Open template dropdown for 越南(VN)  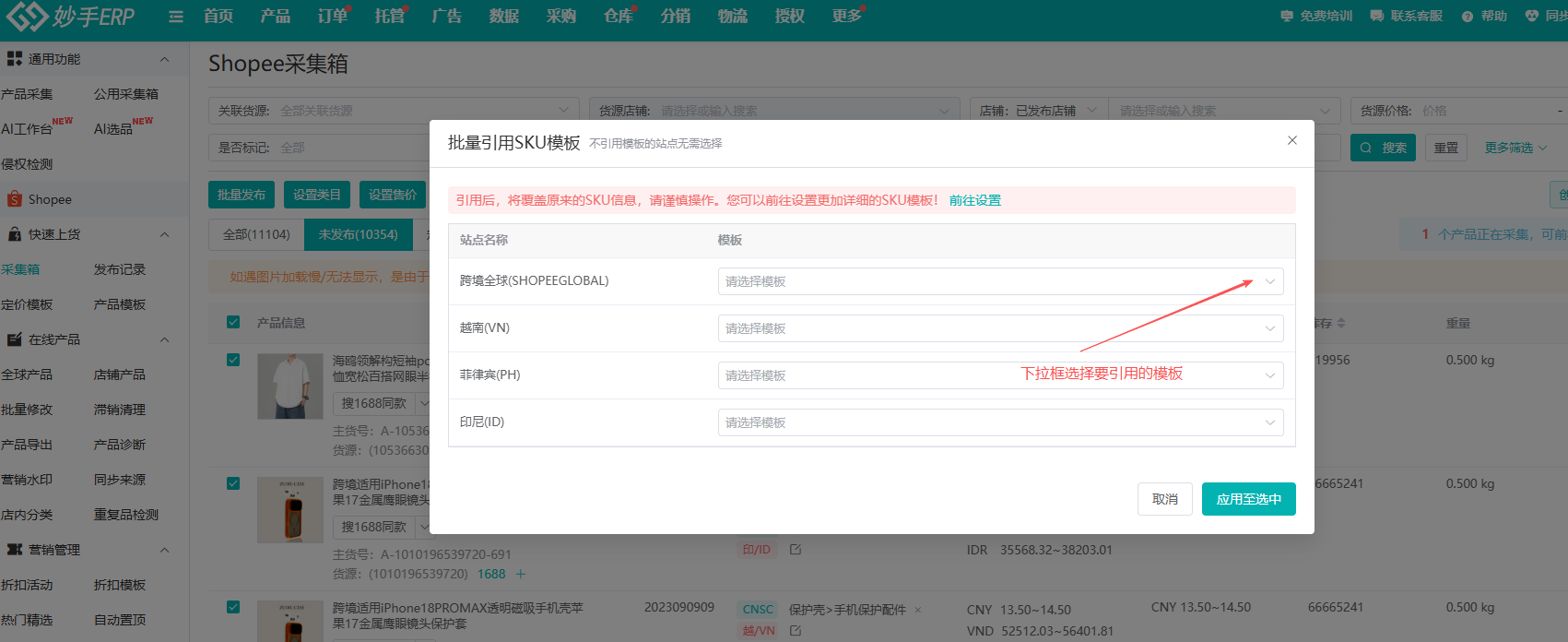pyautogui.click(x=1000, y=328)
